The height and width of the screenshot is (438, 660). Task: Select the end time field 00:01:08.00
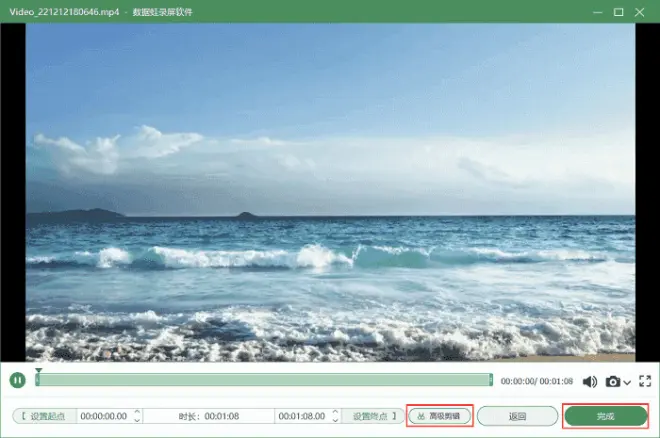click(302, 416)
